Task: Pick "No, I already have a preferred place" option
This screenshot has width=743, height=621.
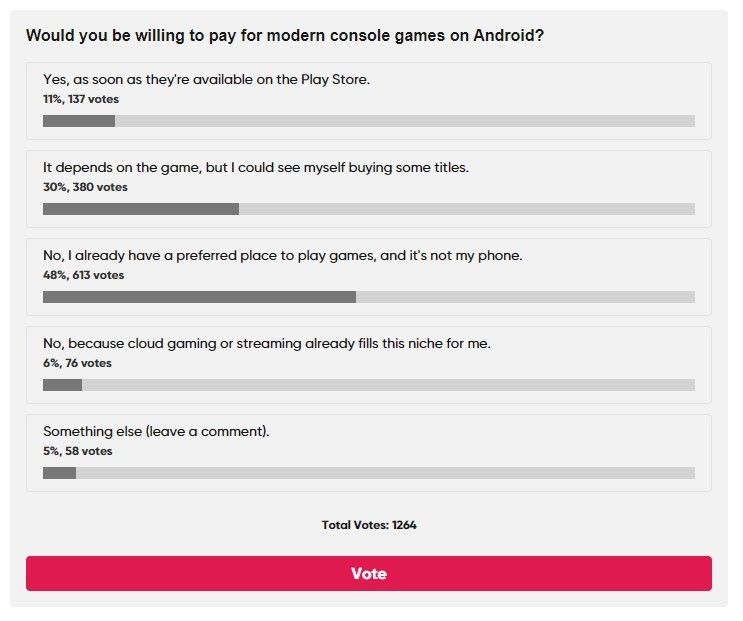Action: [282, 255]
